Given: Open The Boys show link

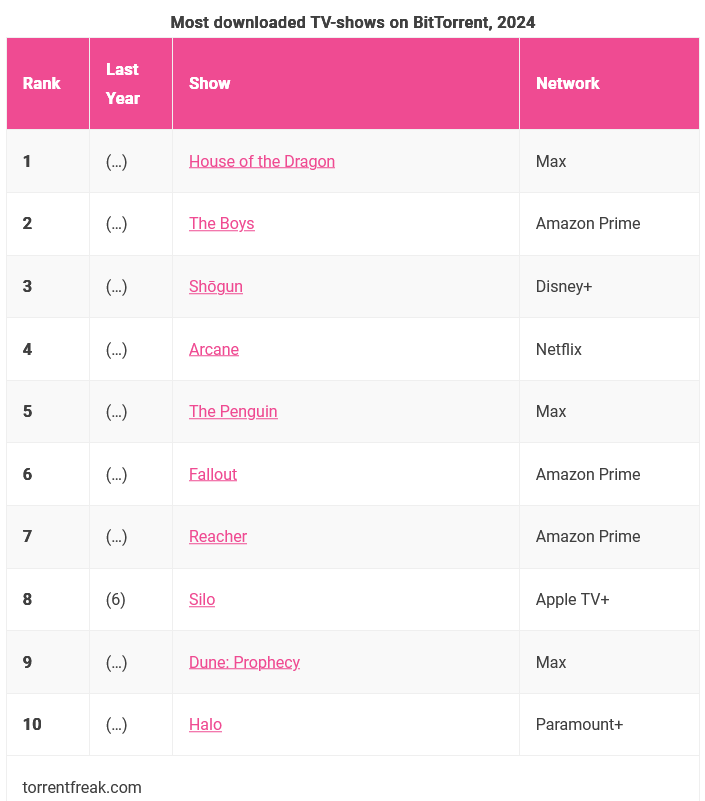Looking at the screenshot, I should (222, 224).
